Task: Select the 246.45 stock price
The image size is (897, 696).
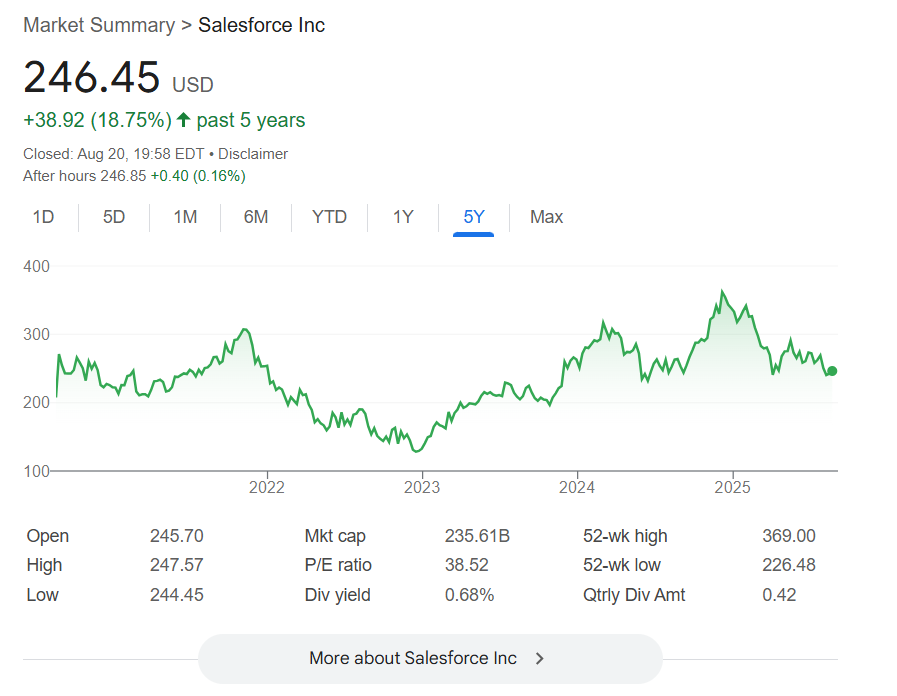Action: coord(92,77)
